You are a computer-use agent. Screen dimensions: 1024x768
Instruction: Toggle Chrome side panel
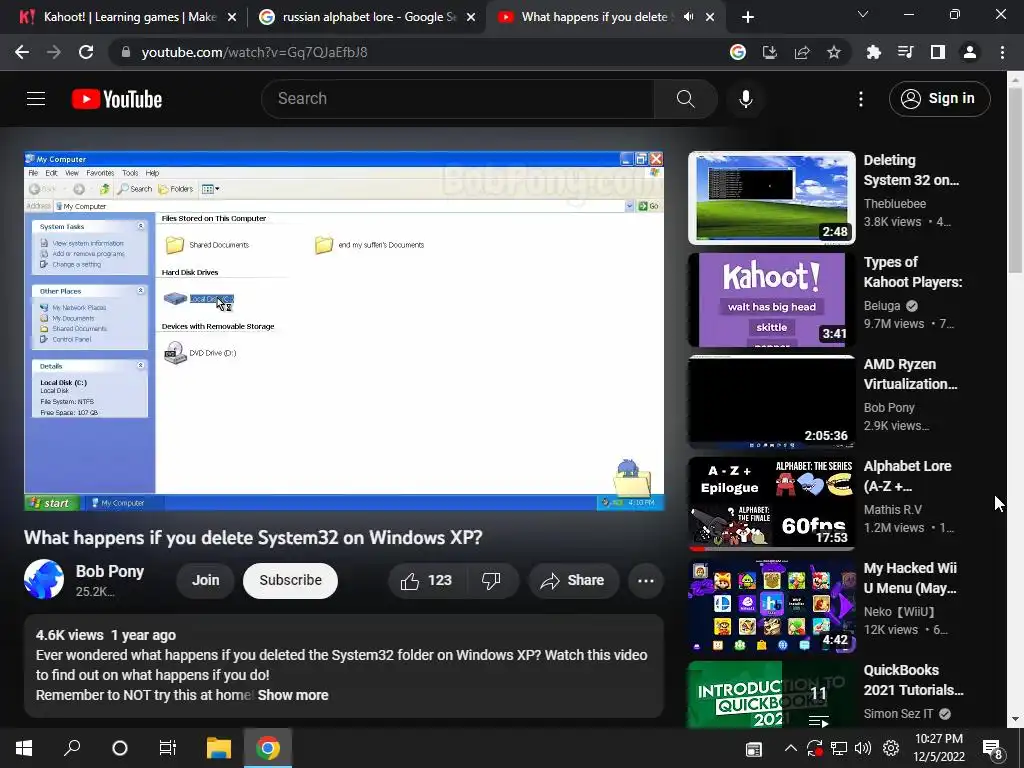938,52
